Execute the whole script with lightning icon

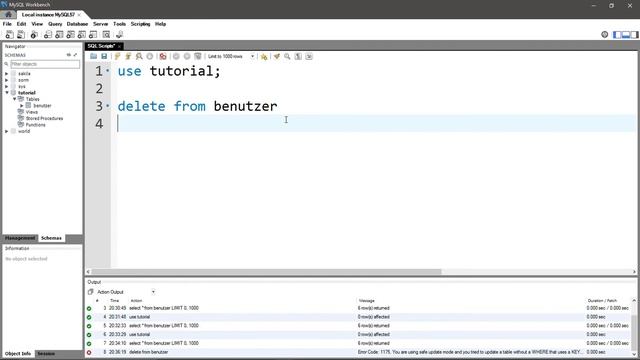point(118,56)
